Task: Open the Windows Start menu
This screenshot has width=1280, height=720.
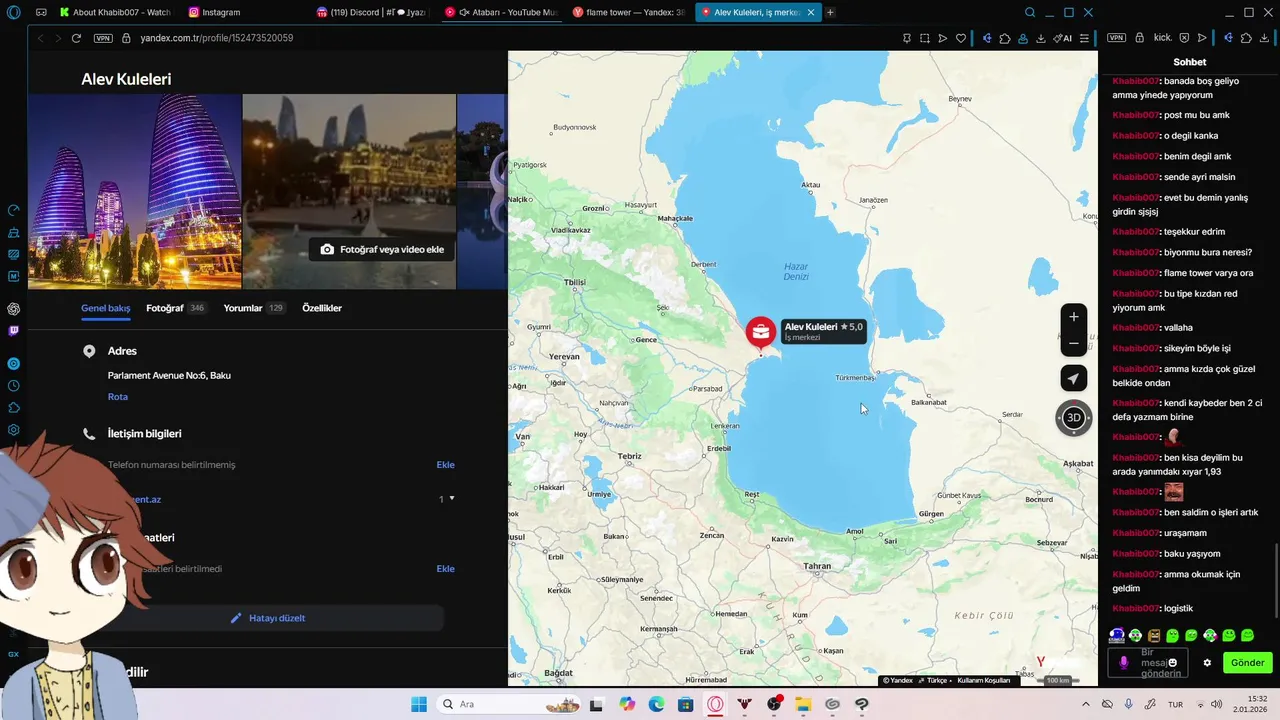Action: coord(418,704)
